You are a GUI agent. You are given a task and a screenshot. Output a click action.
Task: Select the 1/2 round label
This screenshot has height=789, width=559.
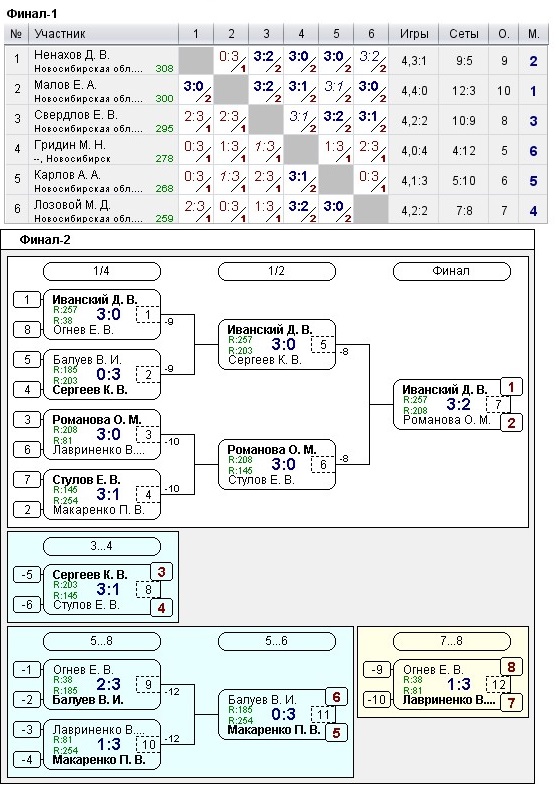click(x=276, y=271)
